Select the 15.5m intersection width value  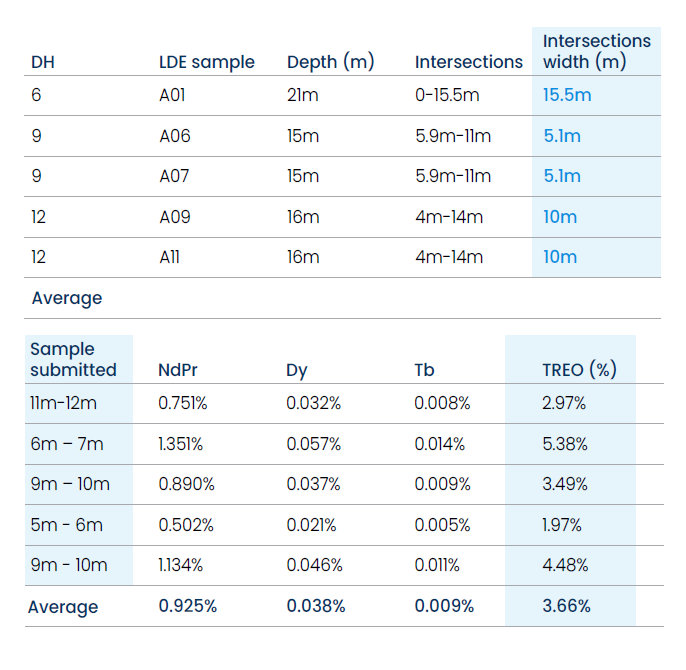(567, 95)
